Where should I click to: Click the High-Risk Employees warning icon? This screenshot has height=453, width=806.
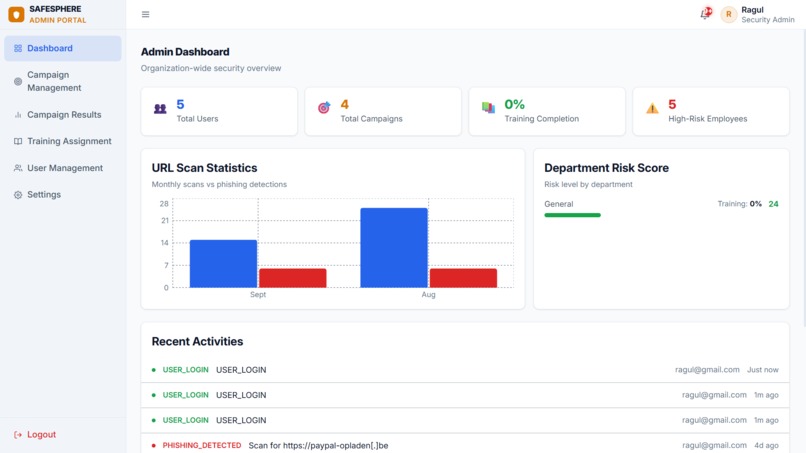(x=652, y=108)
